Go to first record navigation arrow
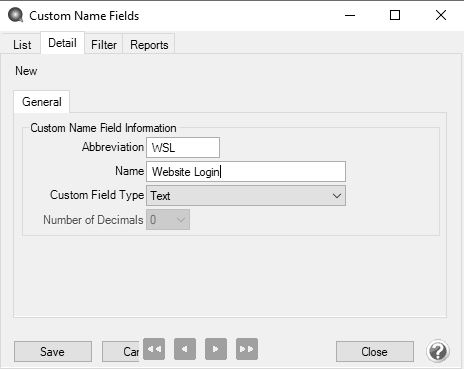Screen dimensions: 464x369 154,349
